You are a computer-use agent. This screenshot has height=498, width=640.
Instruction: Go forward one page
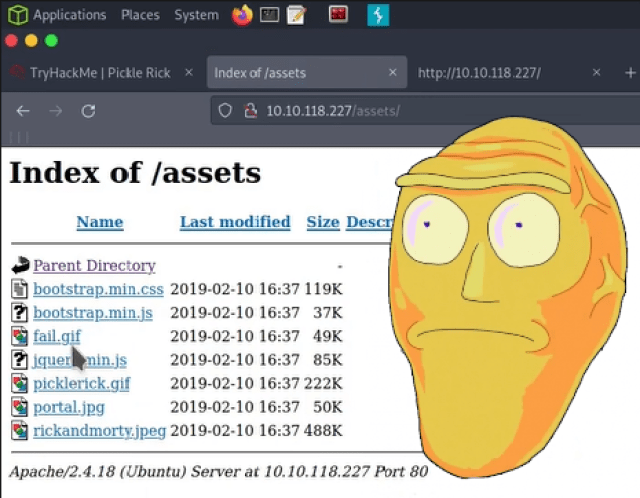tap(56, 111)
